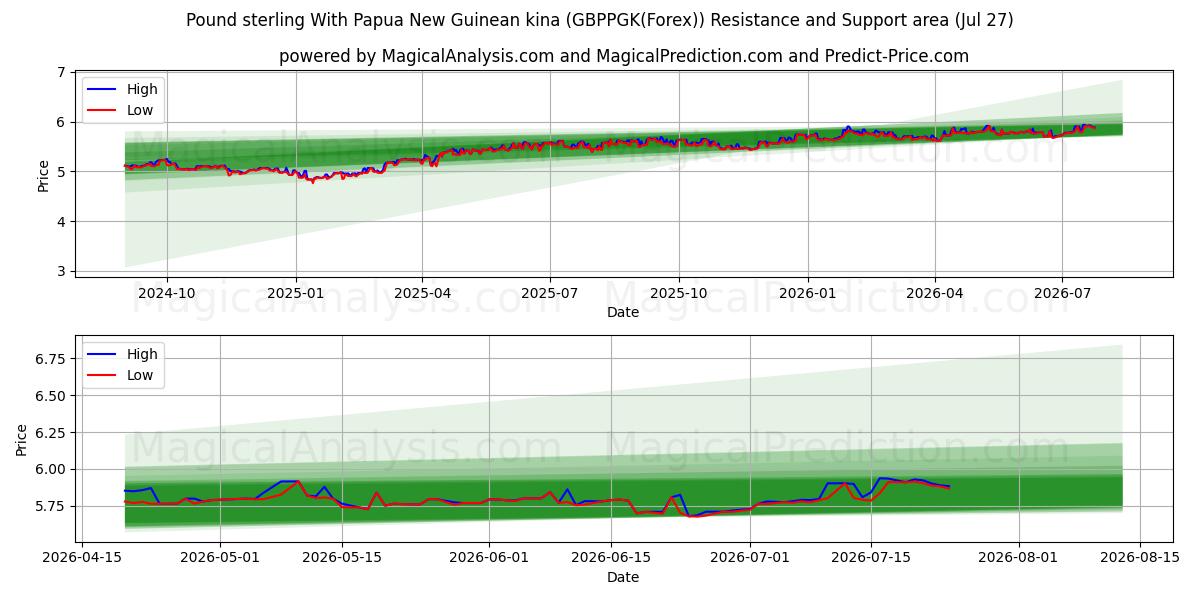Click the 'Price' y-axis label of top chart
Image resolution: width=1200 pixels, height=600 pixels.
point(43,175)
